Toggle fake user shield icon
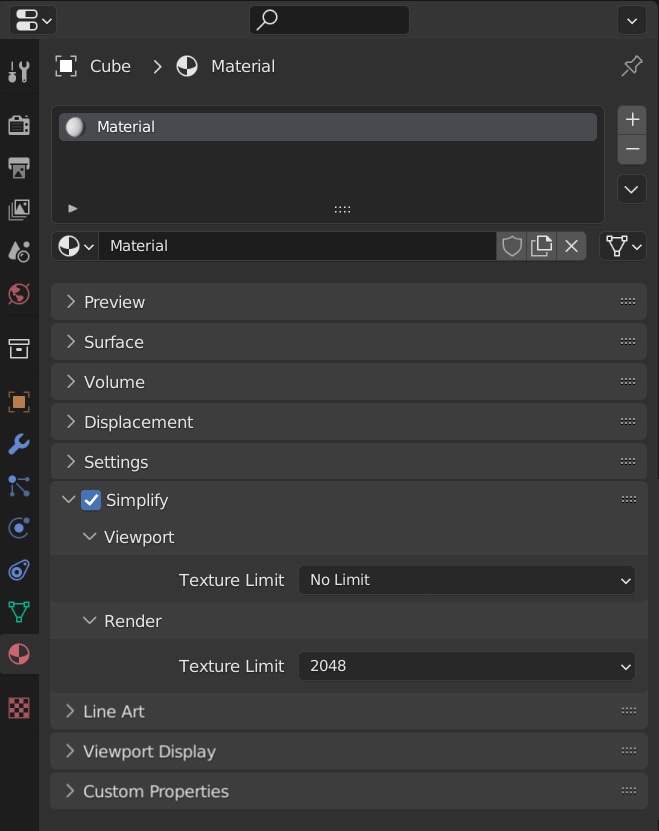Viewport: 659px width, 831px height. 512,246
